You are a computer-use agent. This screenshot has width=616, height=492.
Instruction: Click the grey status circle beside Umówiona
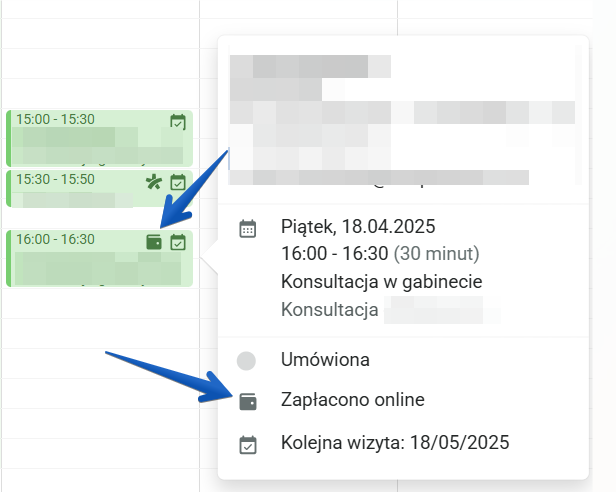click(x=246, y=361)
